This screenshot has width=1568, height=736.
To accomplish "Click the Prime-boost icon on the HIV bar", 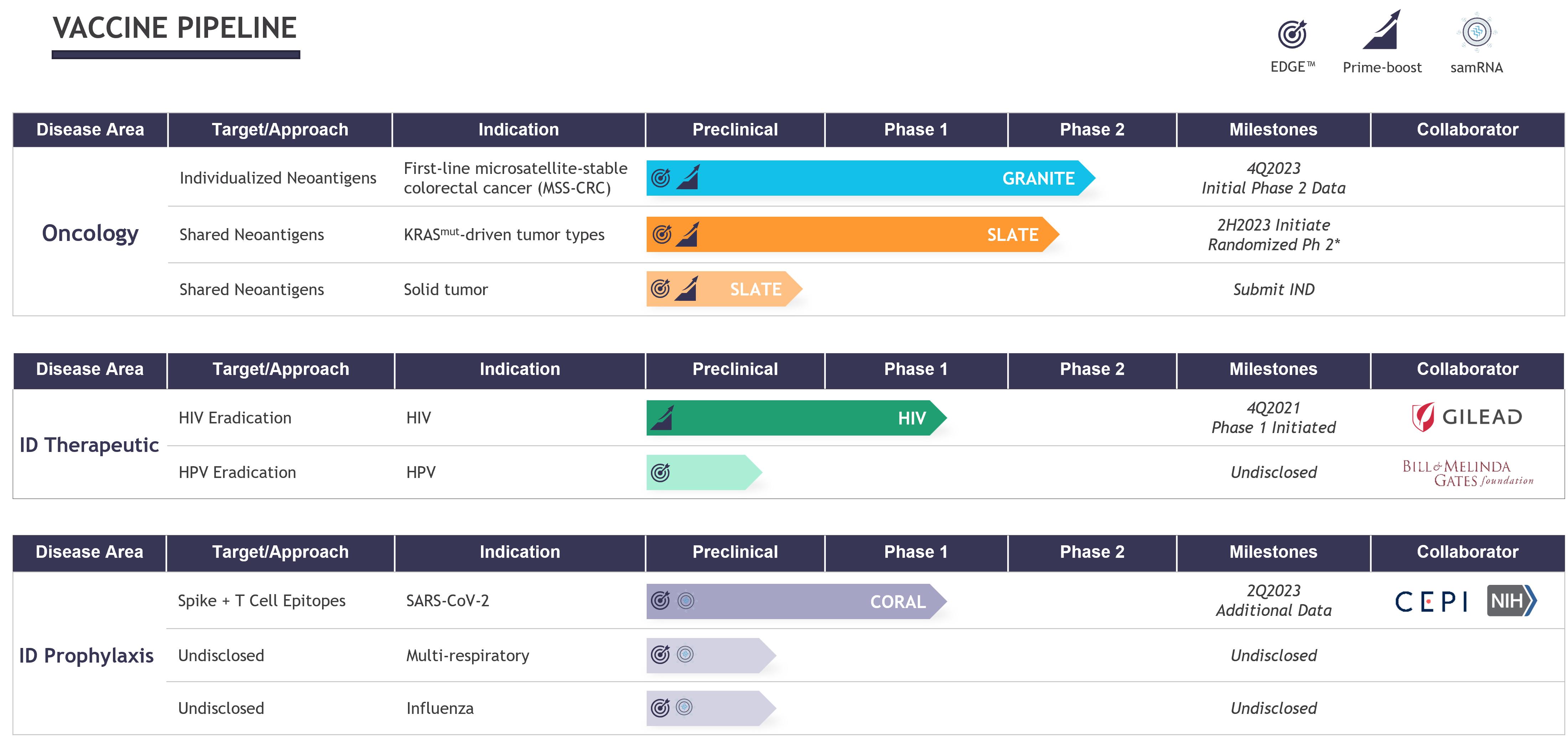I will point(662,418).
